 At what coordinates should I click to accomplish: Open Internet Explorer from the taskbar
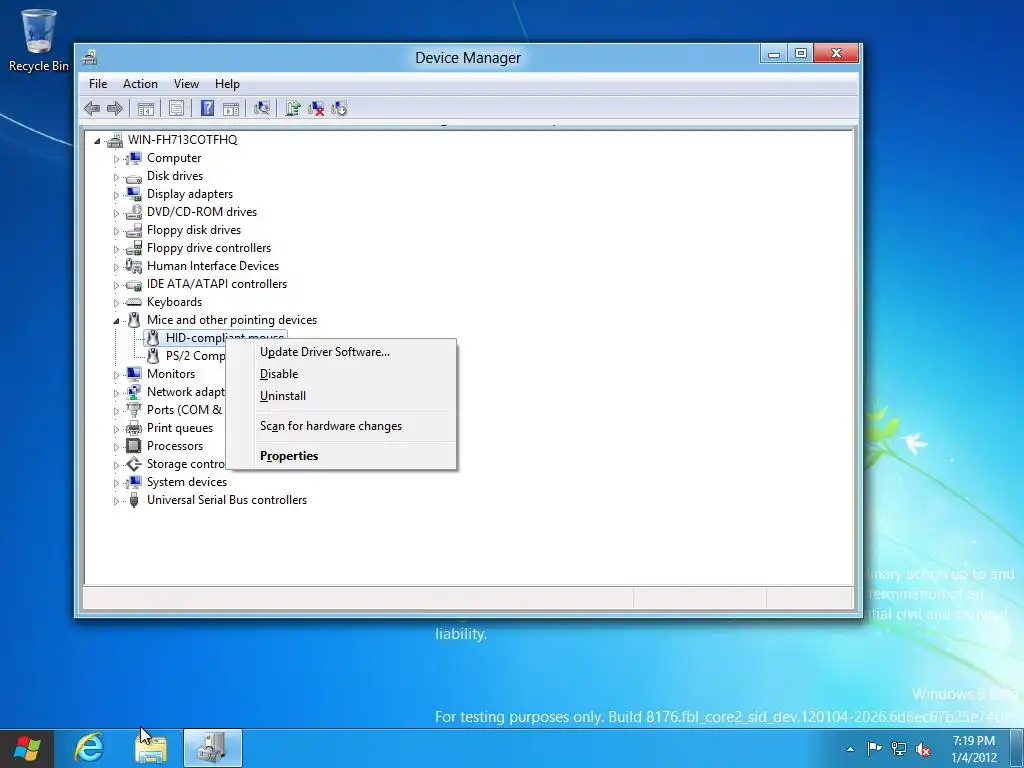(89, 748)
